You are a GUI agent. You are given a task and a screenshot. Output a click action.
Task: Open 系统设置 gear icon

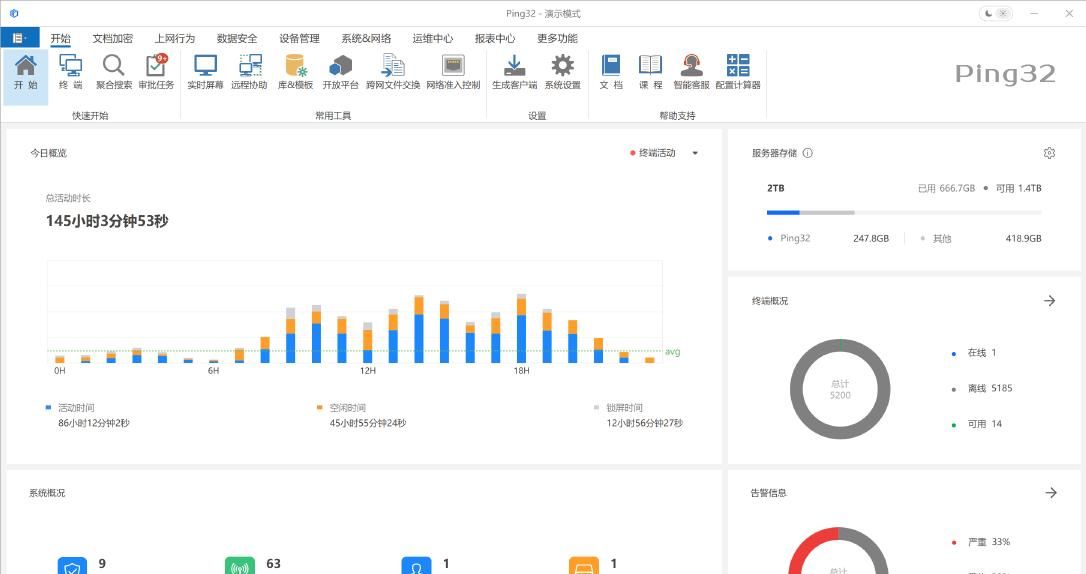coord(562,72)
